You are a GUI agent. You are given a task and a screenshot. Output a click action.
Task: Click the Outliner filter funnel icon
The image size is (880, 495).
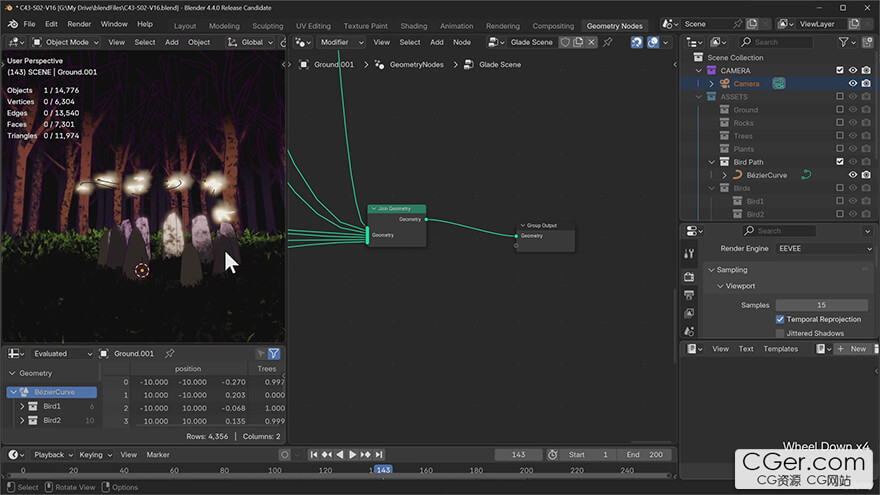[843, 42]
